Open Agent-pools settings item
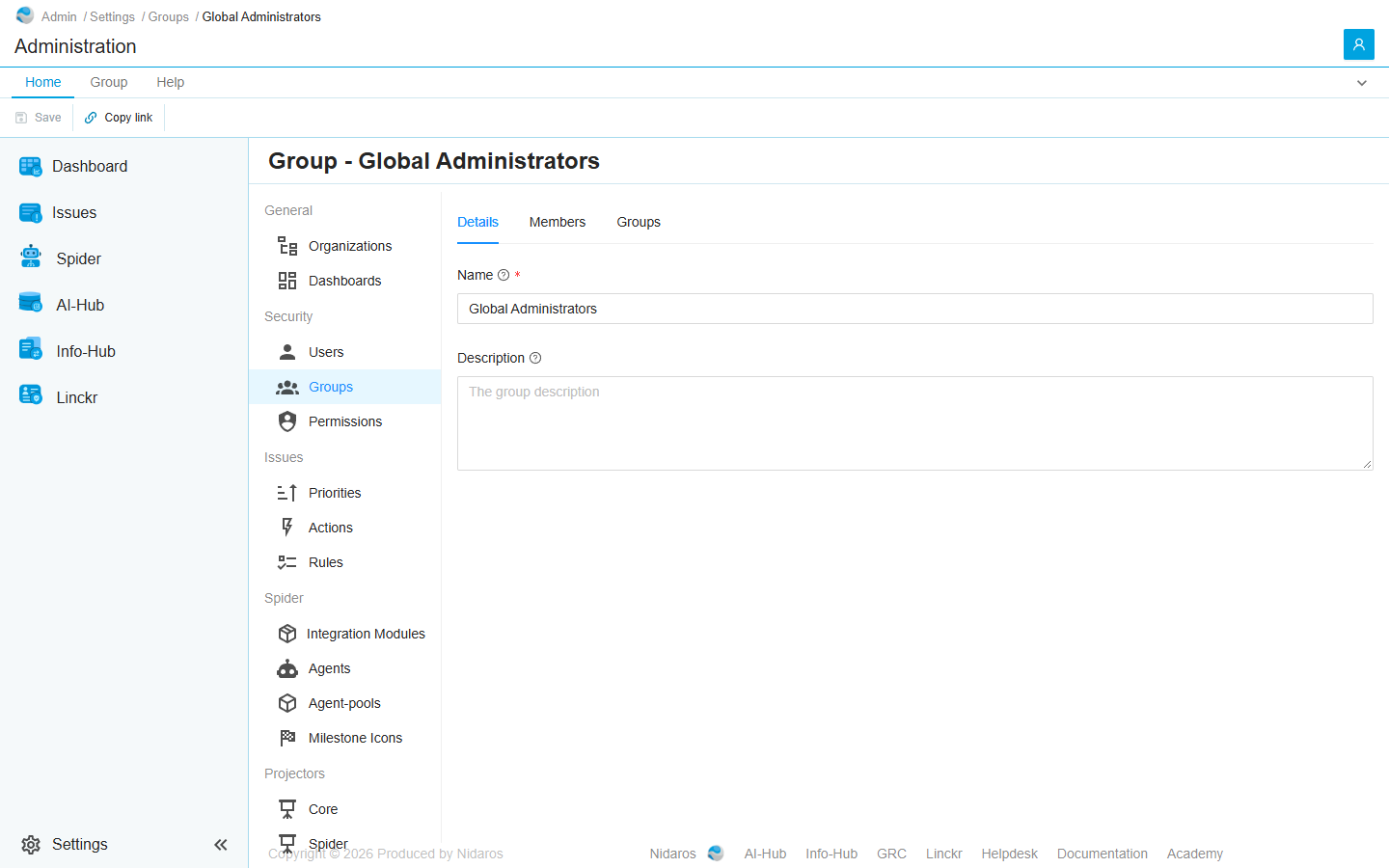The image size is (1389, 868). pos(345,703)
